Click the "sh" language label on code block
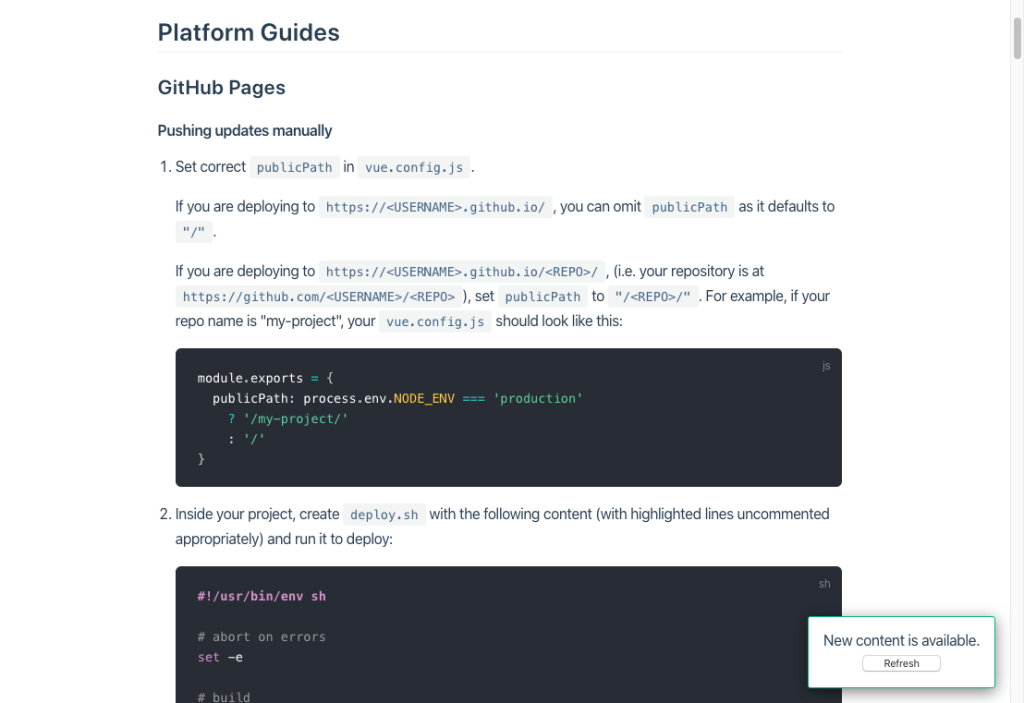The image size is (1024, 703). click(824, 584)
